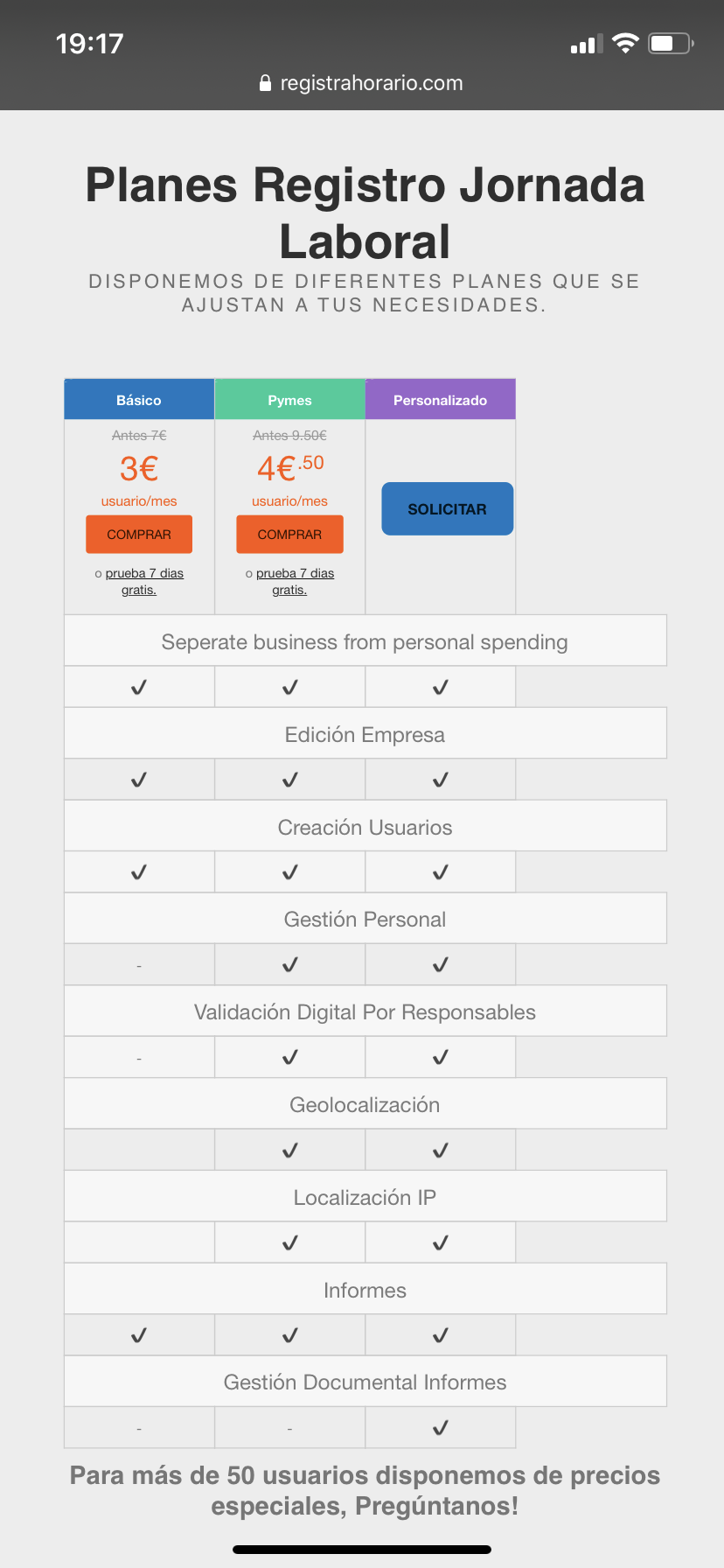
Task: Click the blue SOLICITAR button
Action: coord(447,509)
